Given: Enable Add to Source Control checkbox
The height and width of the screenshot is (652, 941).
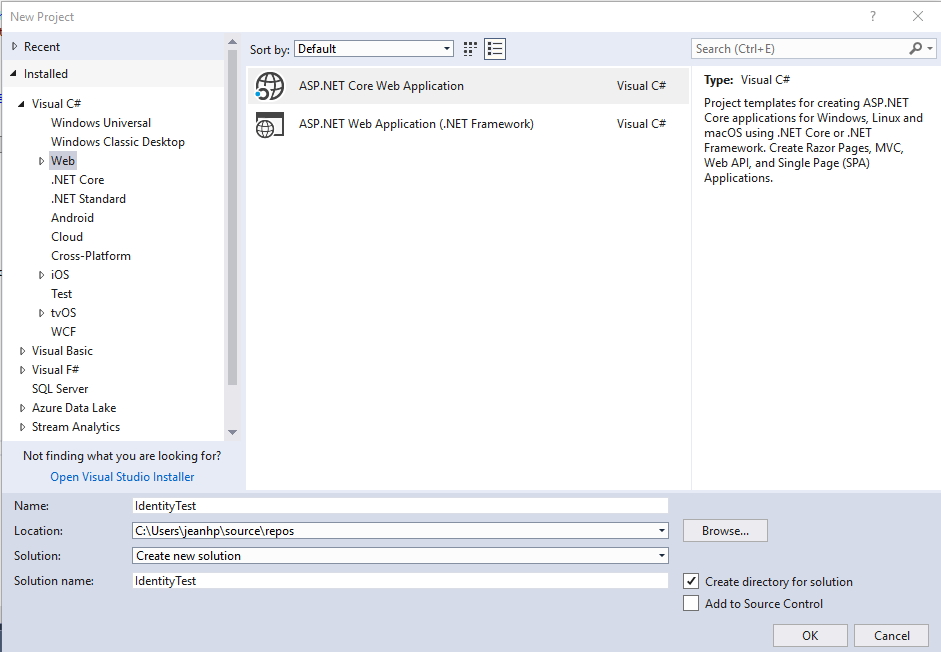Looking at the screenshot, I should coord(691,603).
